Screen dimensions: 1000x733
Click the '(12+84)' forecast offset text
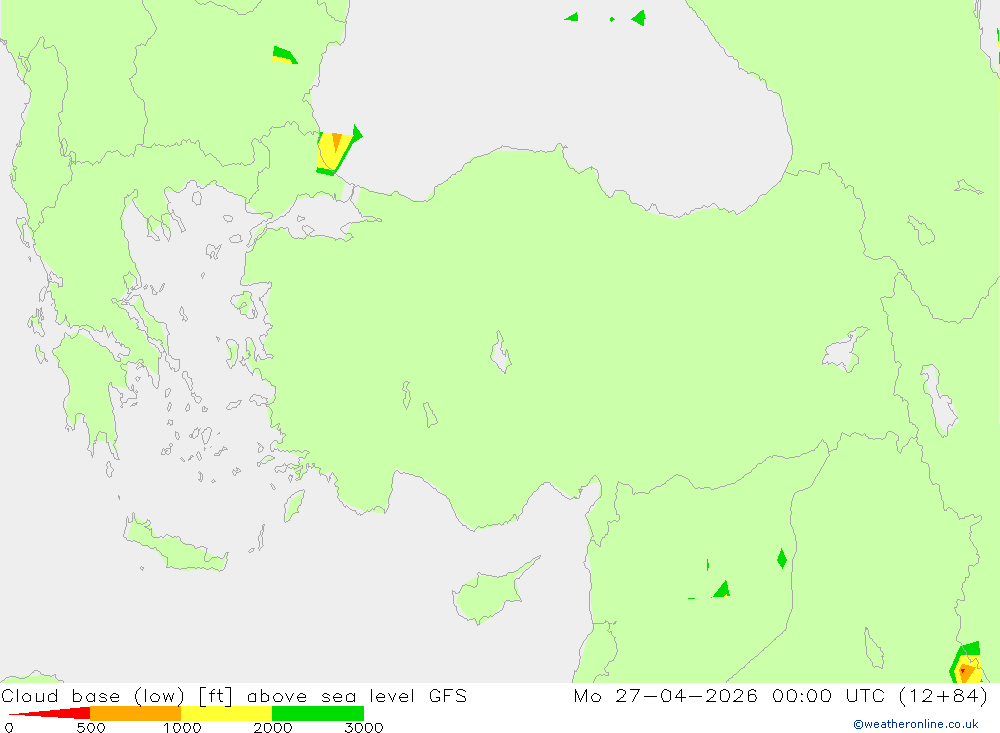(x=943, y=695)
